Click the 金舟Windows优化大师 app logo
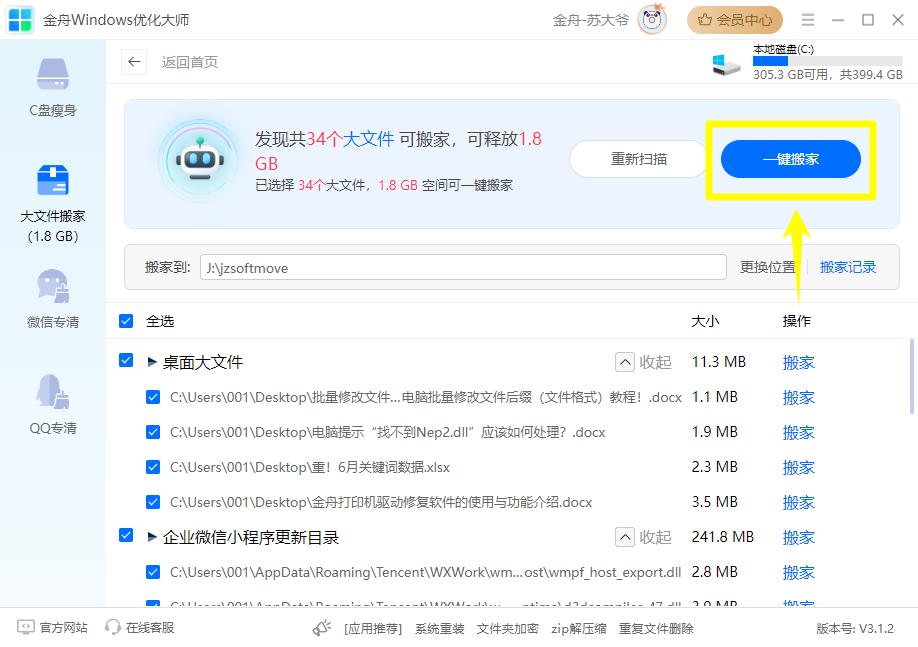This screenshot has height=647, width=918. tap(20, 20)
